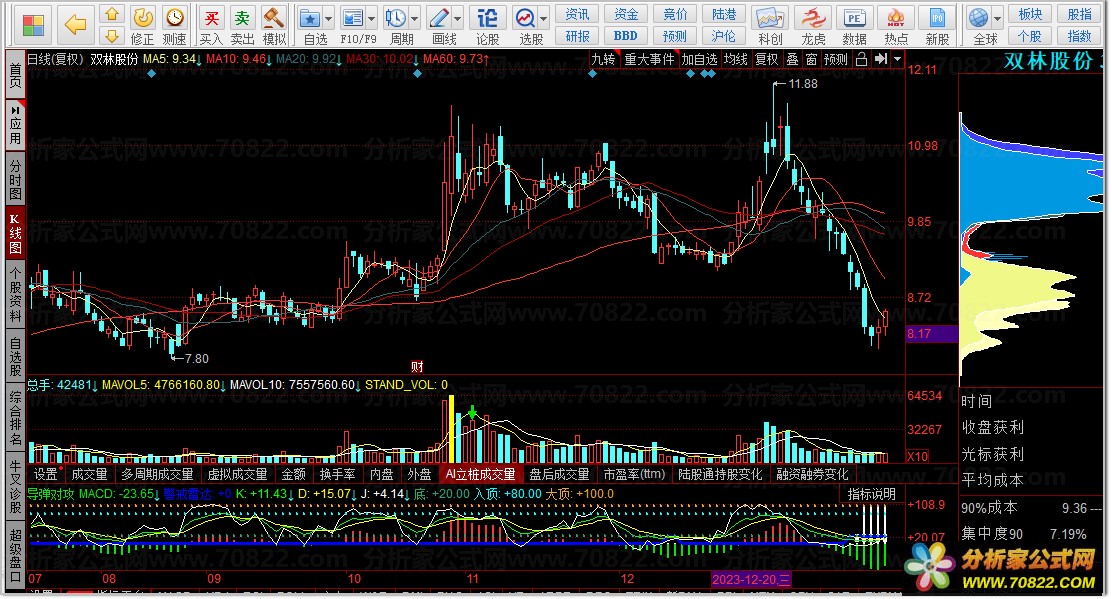Screen dimensions: 1112x599
Task: Open the 指标说明 indicator description
Action: click(872, 494)
